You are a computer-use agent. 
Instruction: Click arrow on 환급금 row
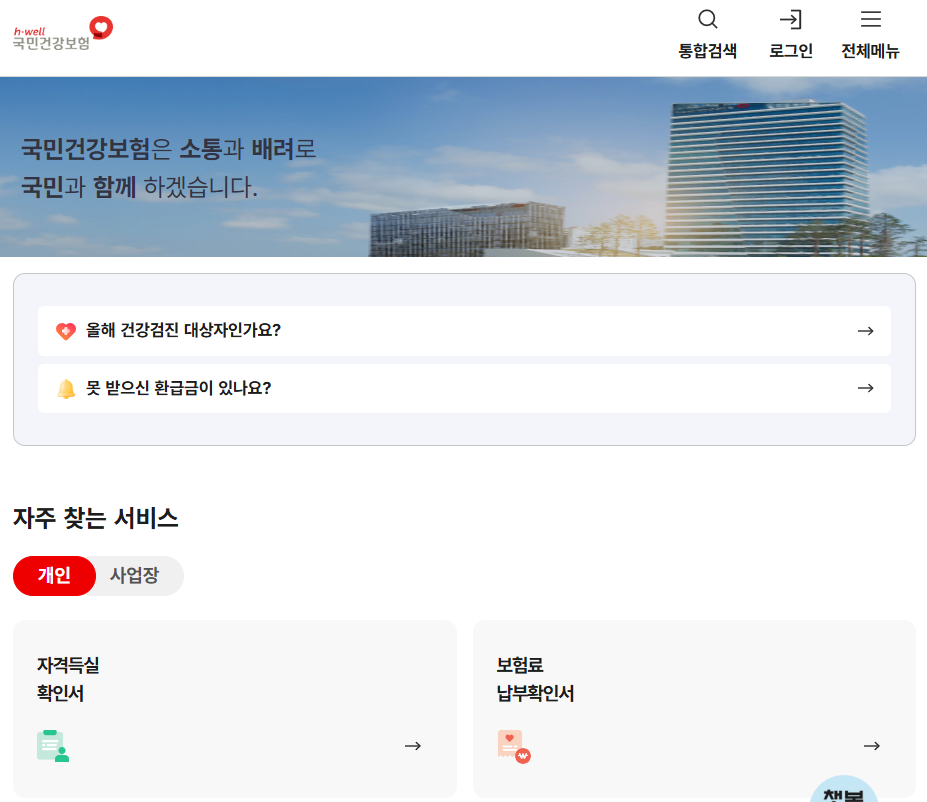pos(866,388)
